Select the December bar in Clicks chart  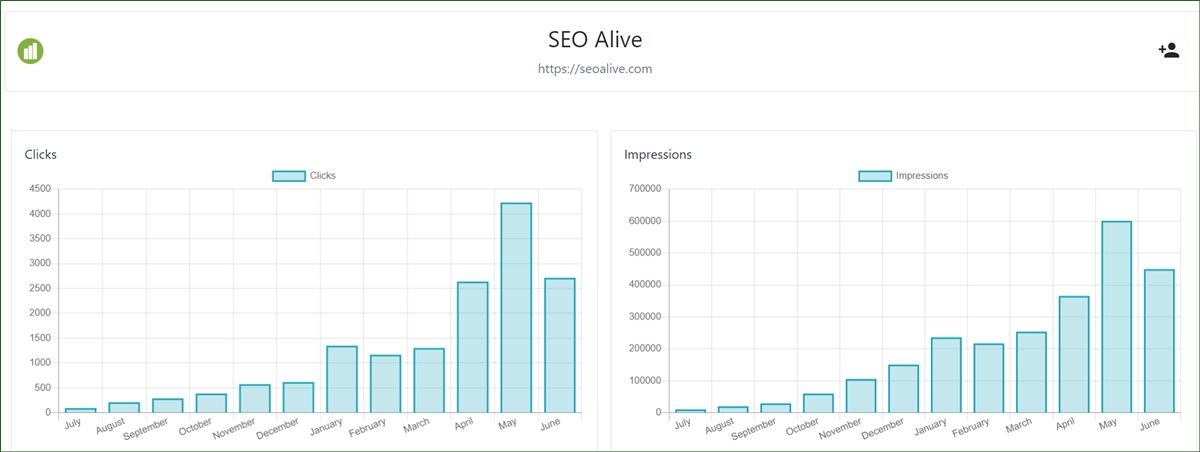coord(298,397)
